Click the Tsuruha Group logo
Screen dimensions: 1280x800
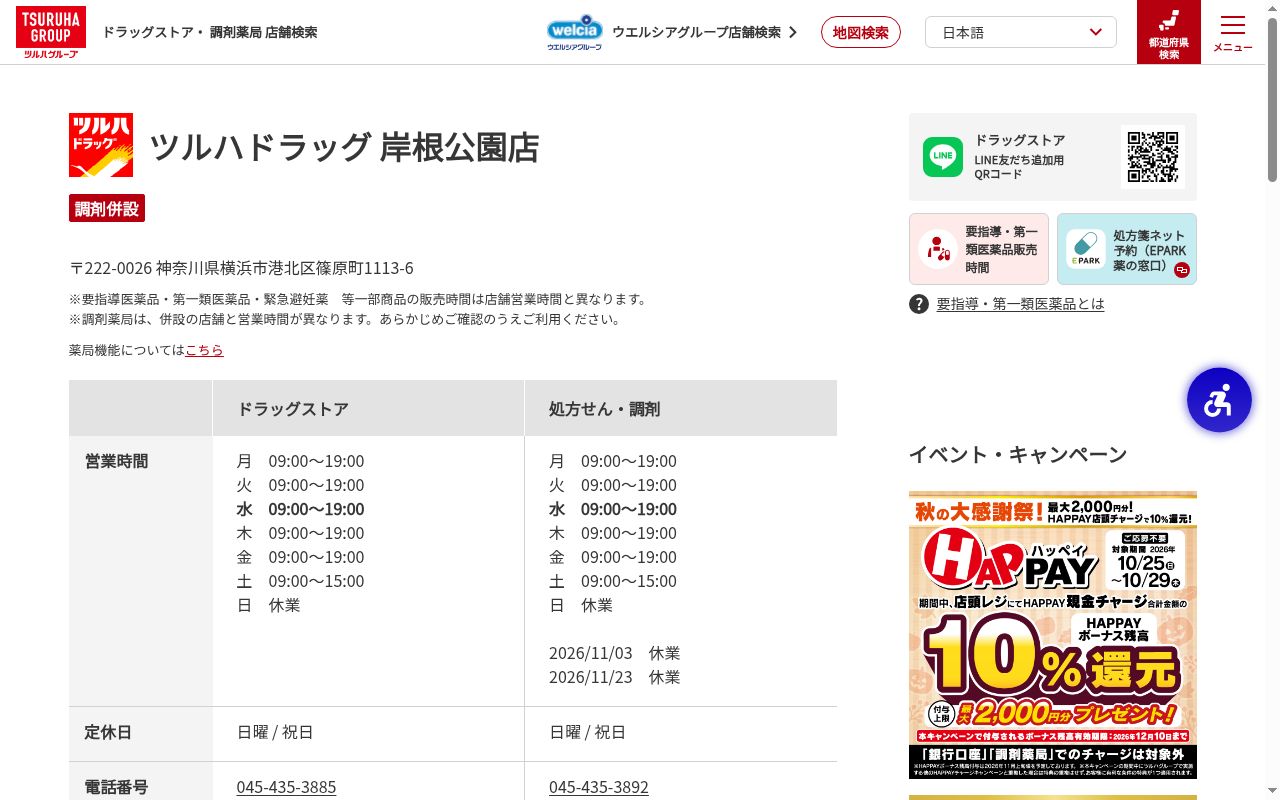pyautogui.click(x=51, y=32)
